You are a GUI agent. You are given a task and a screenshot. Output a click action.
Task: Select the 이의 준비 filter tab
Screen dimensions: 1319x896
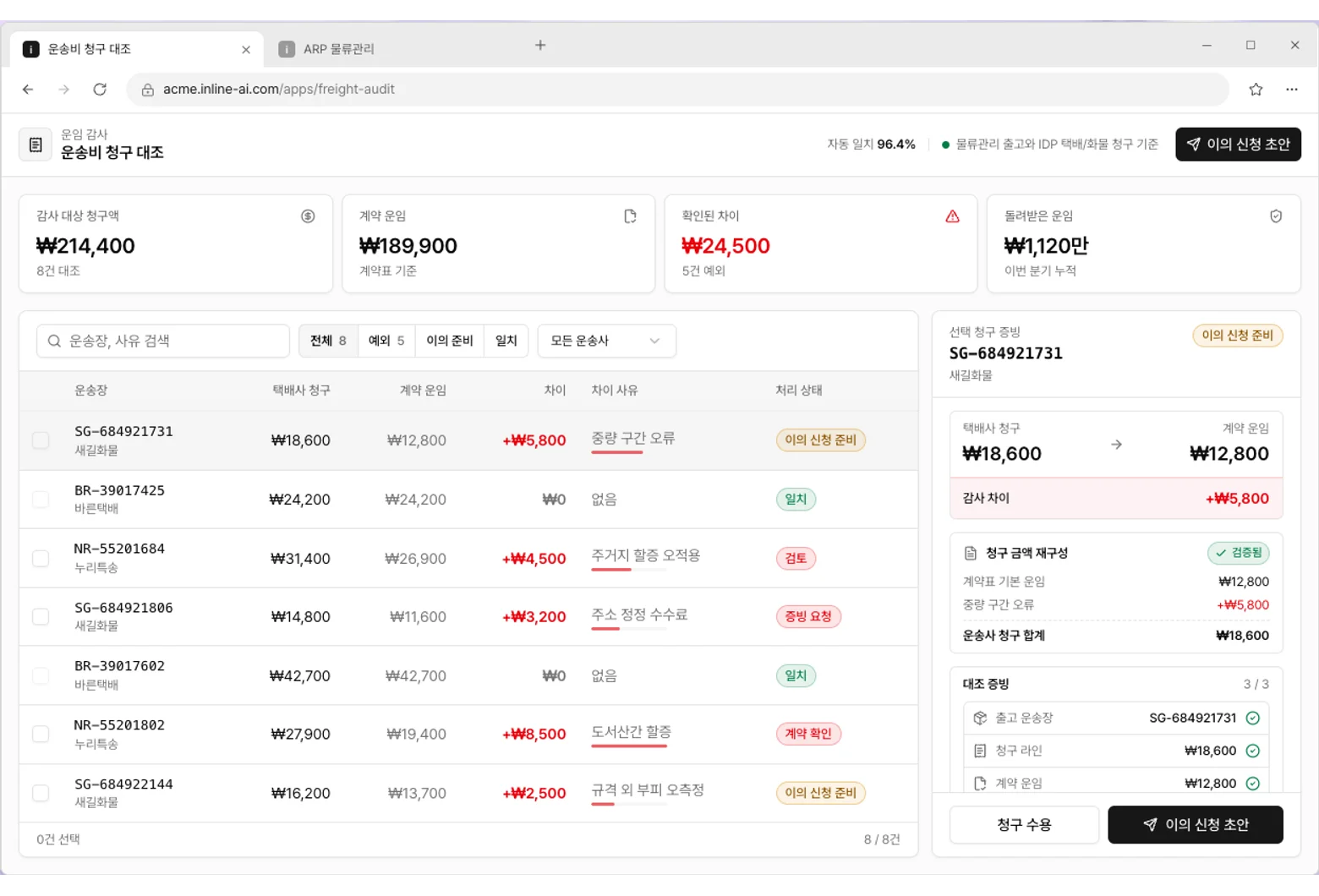pyautogui.click(x=450, y=341)
